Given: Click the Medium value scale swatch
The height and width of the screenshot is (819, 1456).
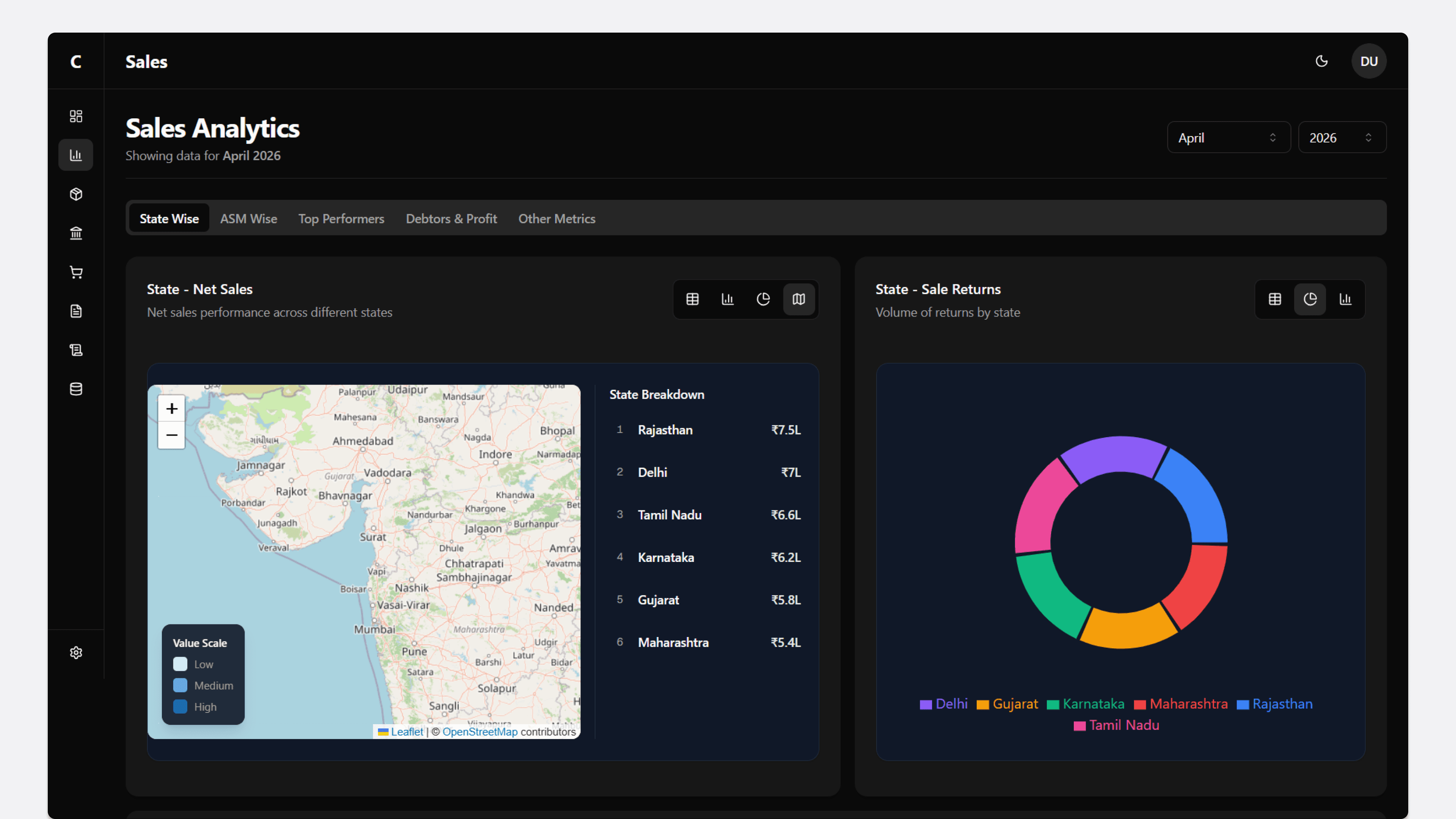Looking at the screenshot, I should (x=180, y=685).
